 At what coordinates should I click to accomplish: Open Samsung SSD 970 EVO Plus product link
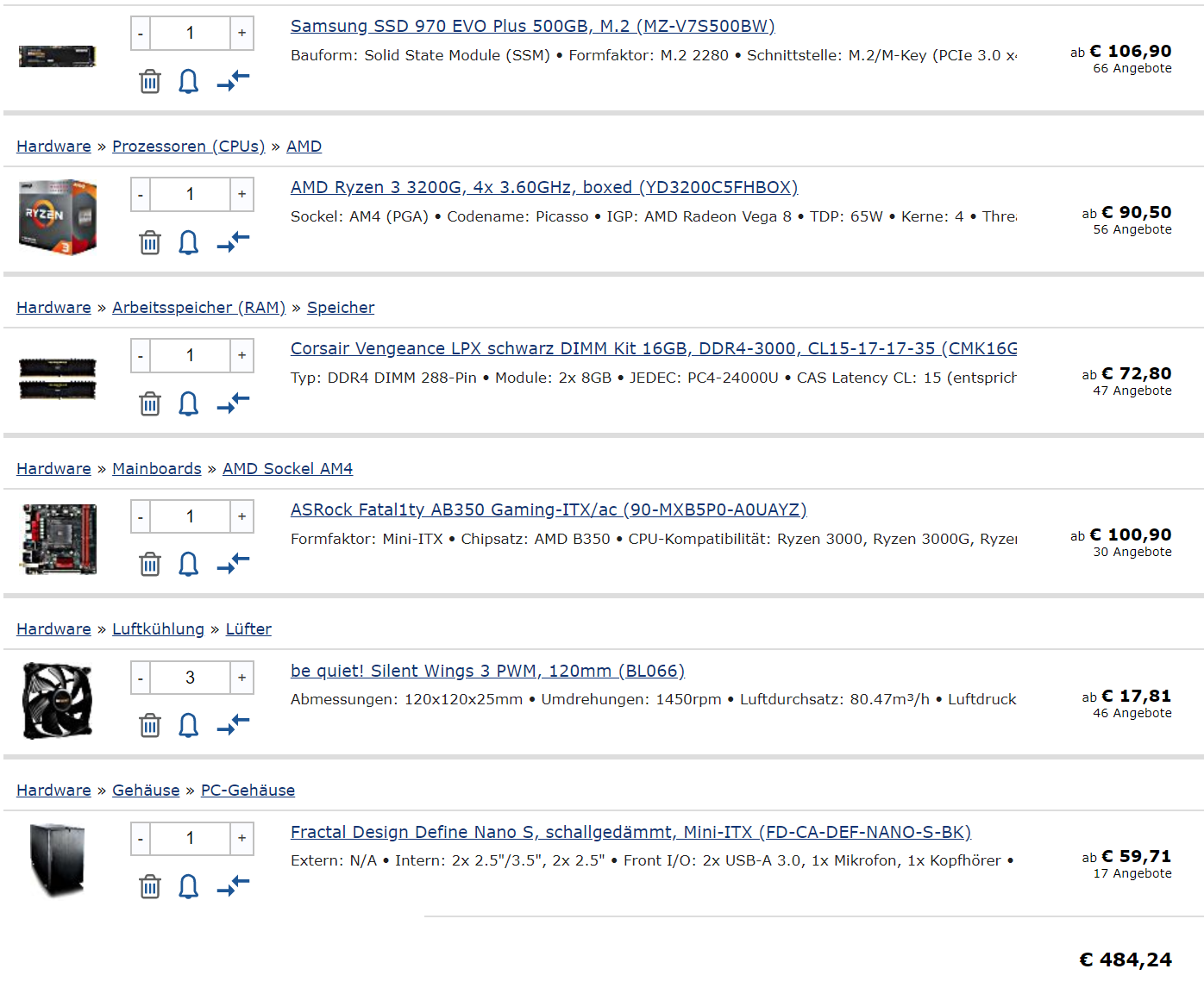532,26
